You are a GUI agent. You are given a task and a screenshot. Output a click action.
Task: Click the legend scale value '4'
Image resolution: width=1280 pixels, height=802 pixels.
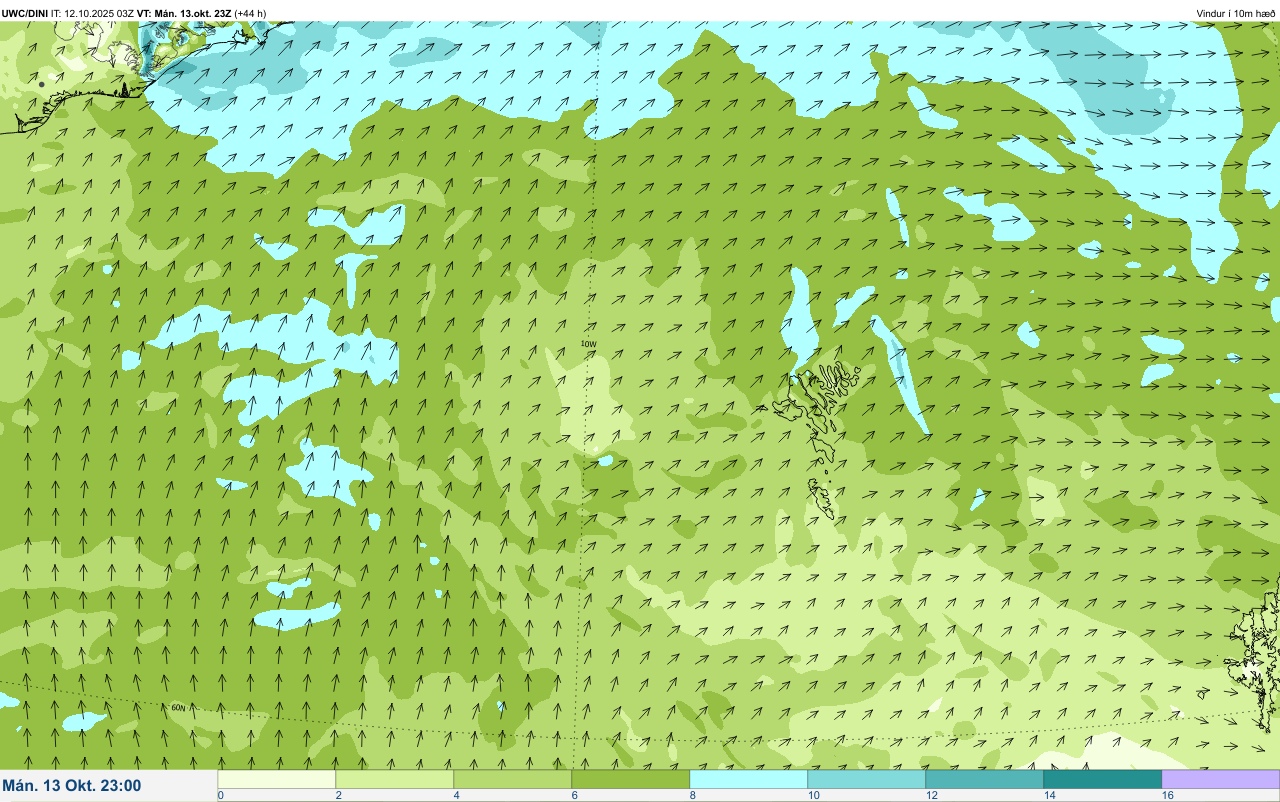click(x=456, y=795)
